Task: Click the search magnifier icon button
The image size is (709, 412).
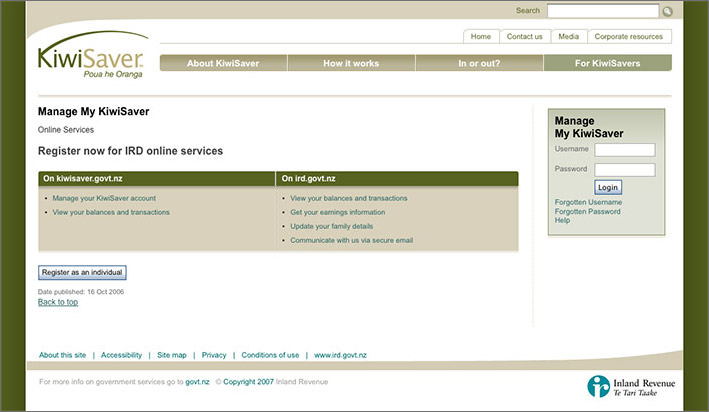Action: click(667, 11)
